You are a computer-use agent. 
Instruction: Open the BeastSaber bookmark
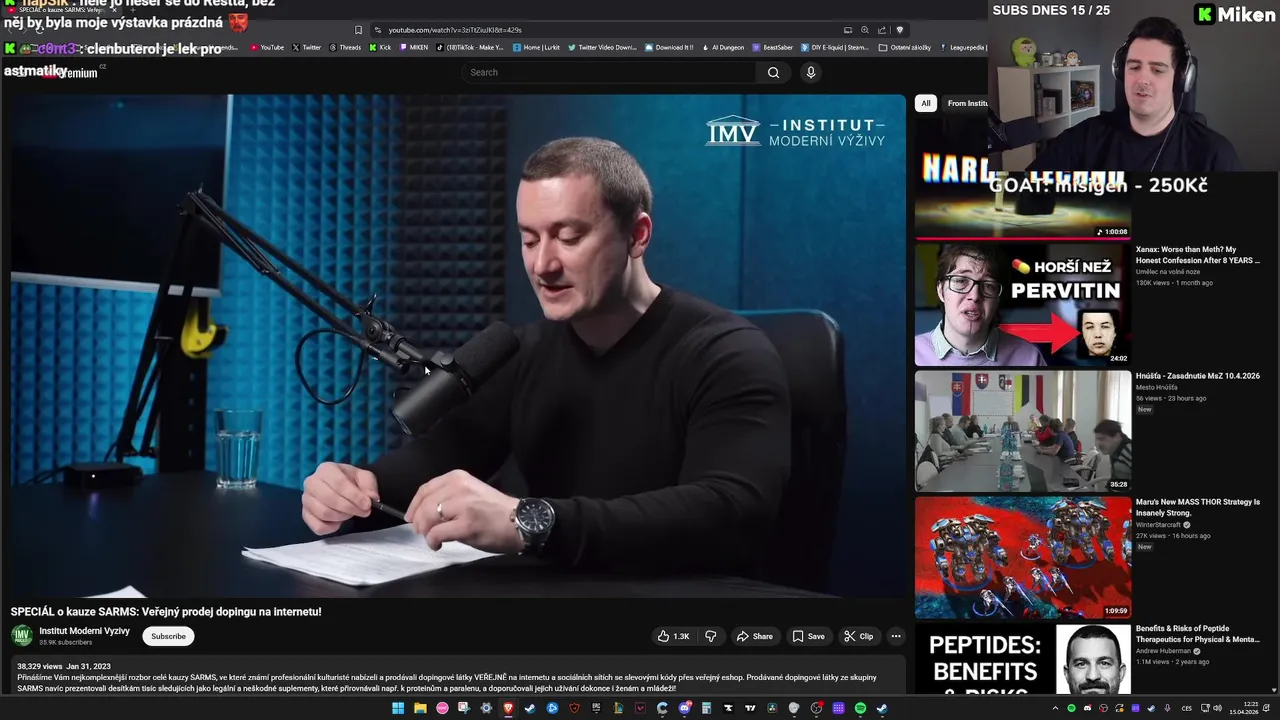coord(772,47)
